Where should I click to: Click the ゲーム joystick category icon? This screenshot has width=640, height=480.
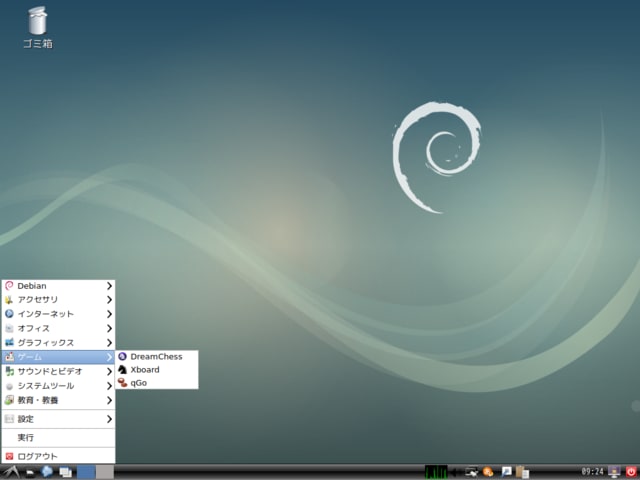coord(9,357)
